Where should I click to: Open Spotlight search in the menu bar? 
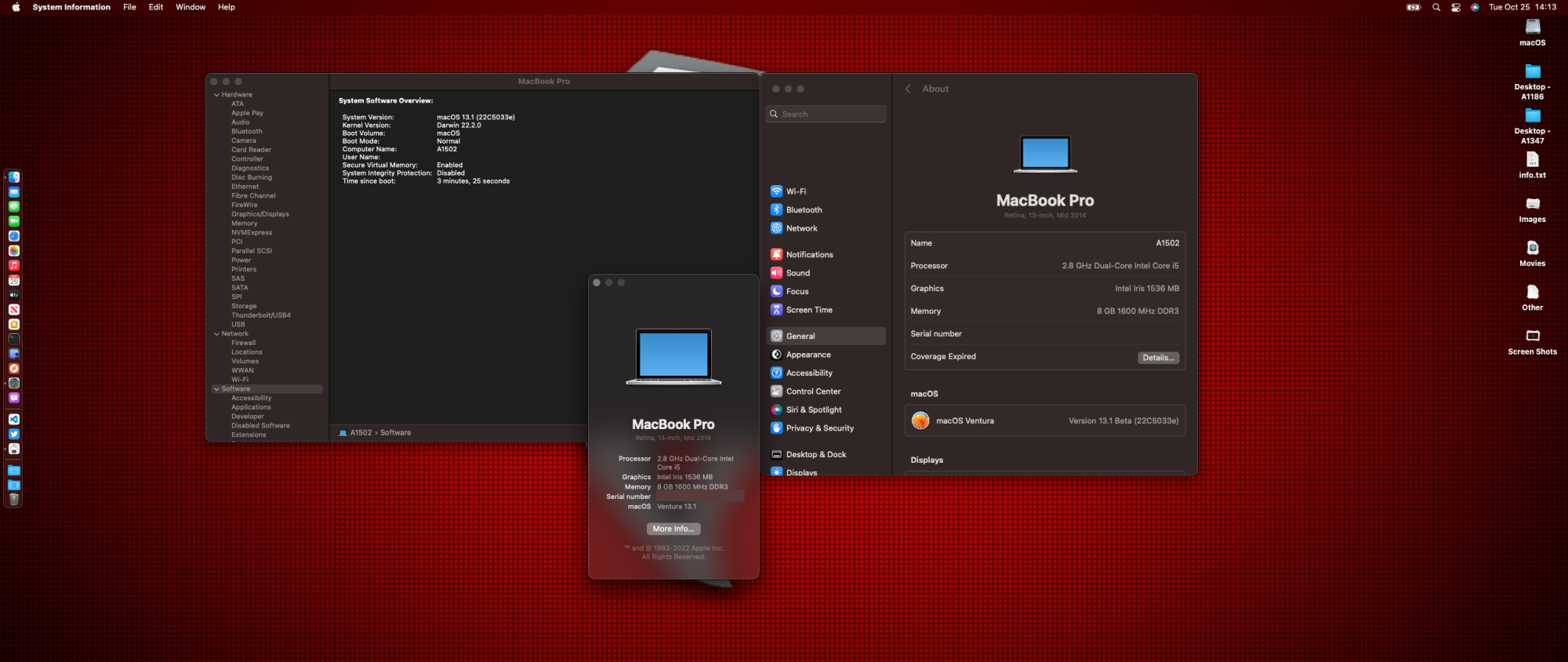[1436, 7]
